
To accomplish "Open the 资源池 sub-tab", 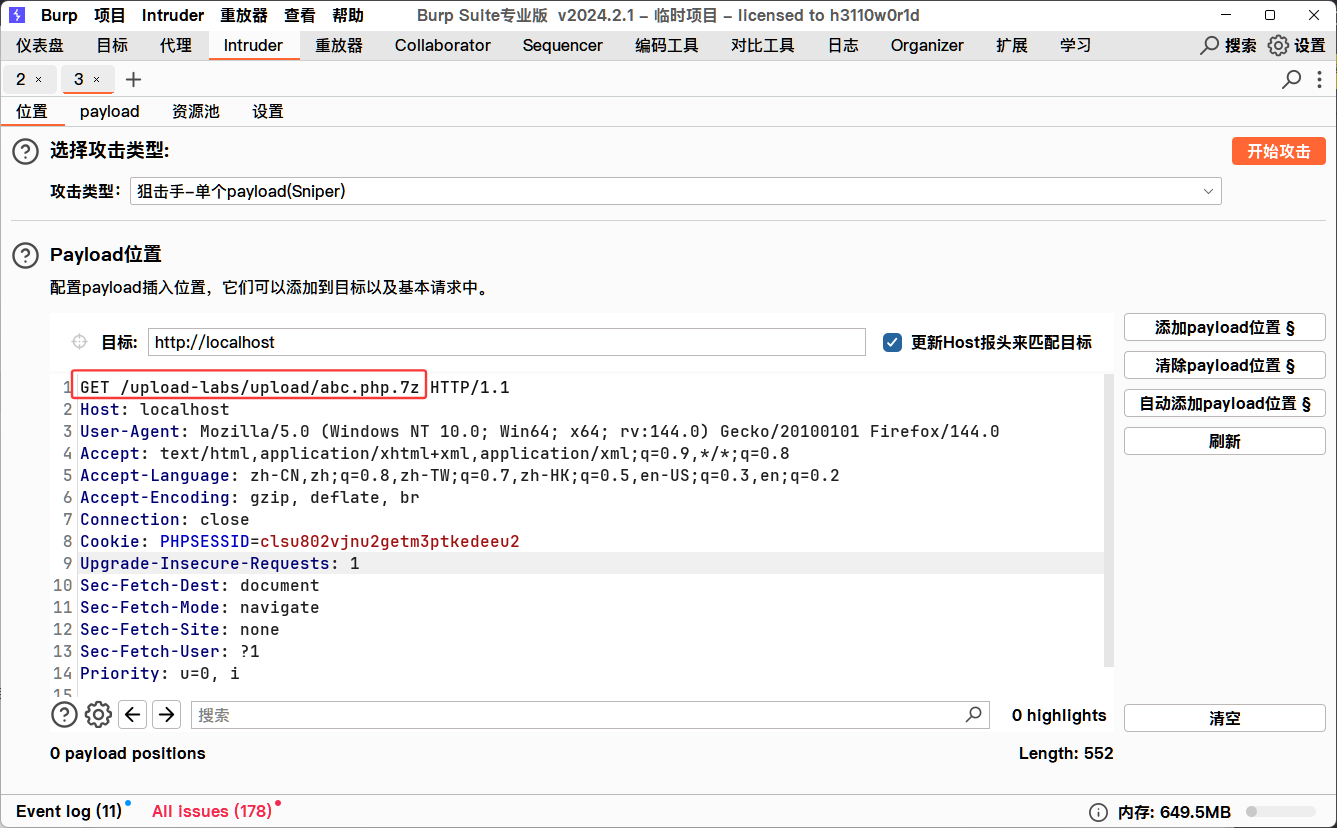I will [196, 112].
